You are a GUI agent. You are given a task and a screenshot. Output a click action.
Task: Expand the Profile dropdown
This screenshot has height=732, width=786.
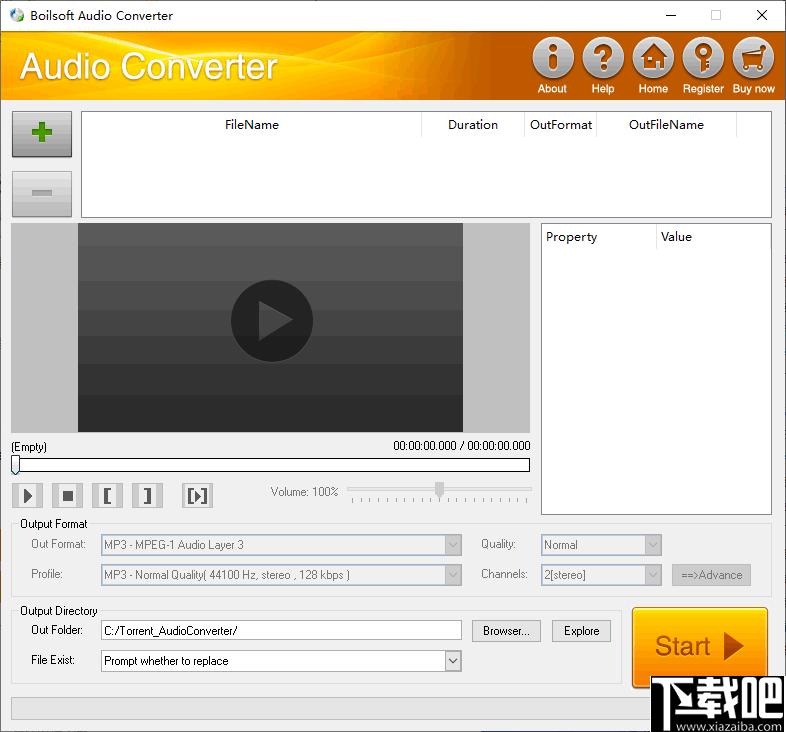coord(453,575)
